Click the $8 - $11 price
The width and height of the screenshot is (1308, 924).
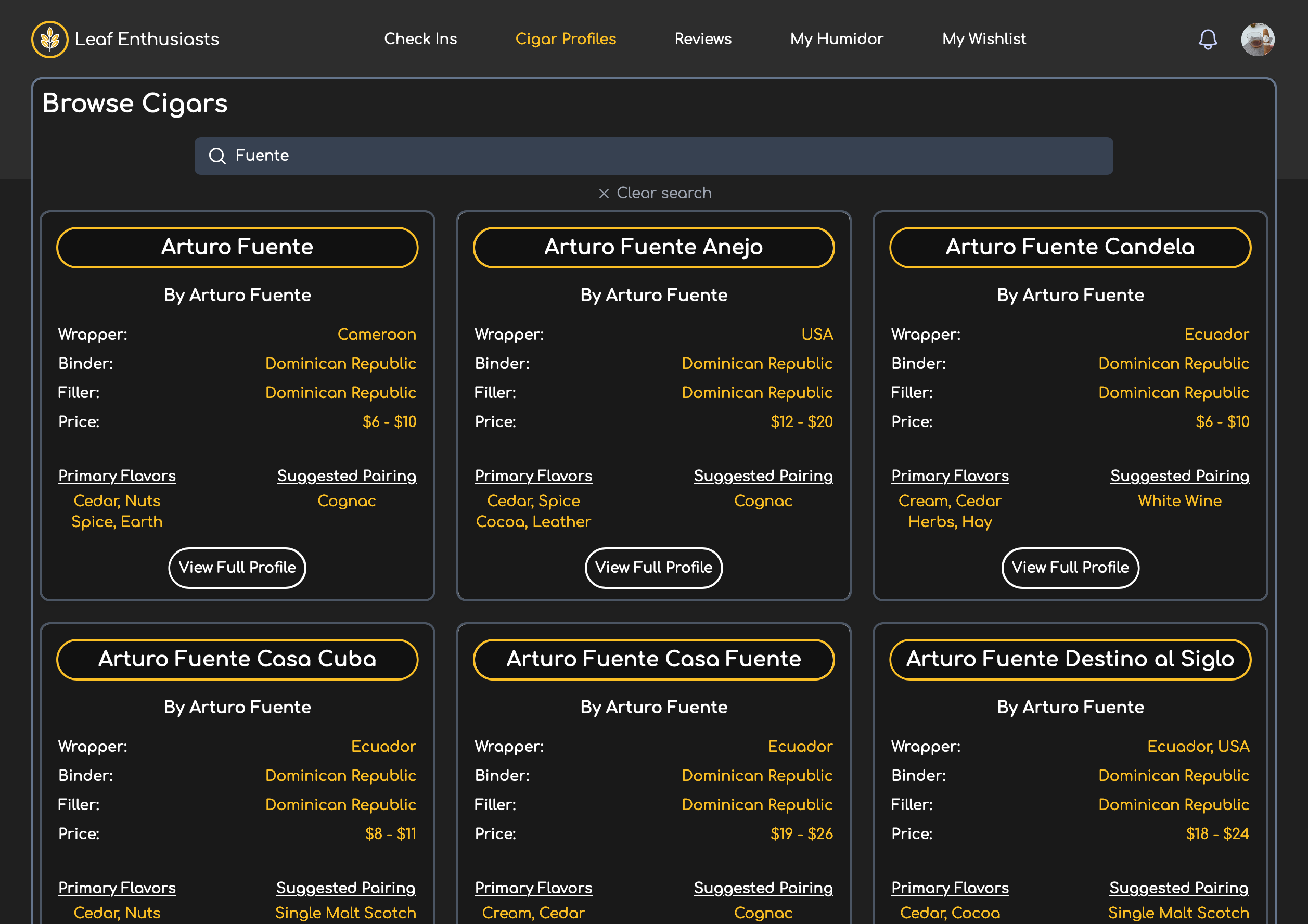point(390,833)
